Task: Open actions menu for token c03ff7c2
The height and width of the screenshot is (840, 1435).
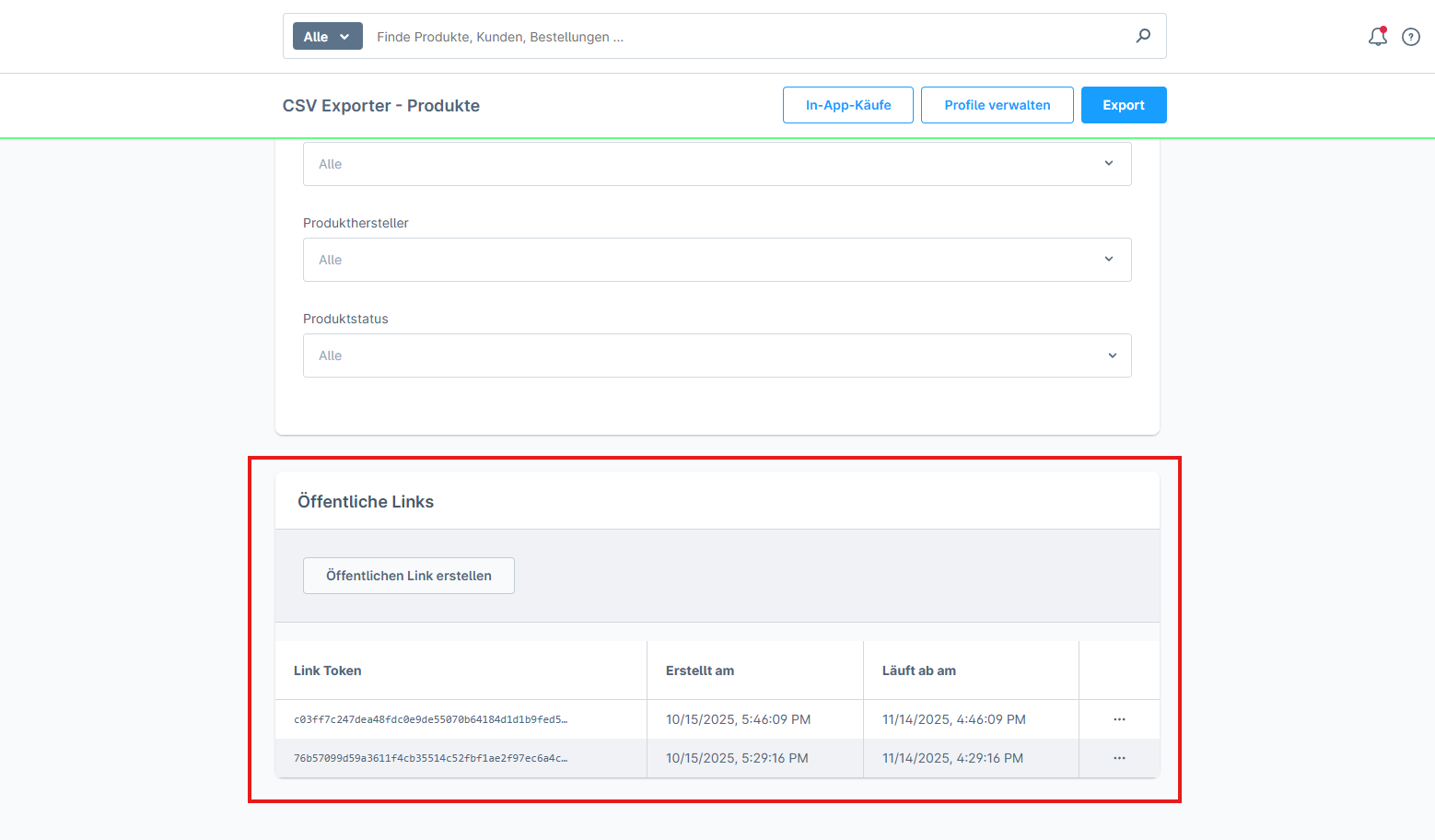Action: [1119, 719]
